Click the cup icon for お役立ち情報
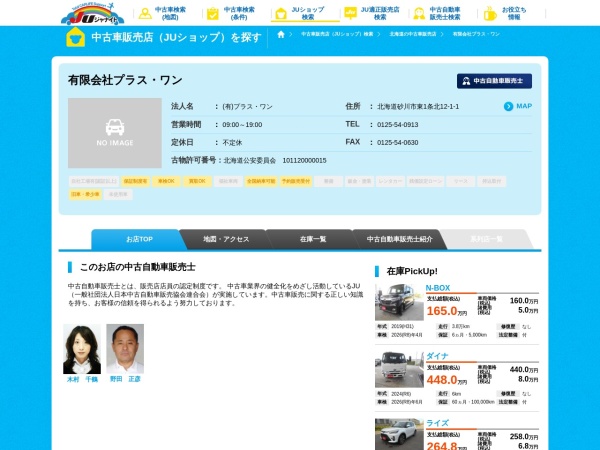This screenshot has width=600, height=450. coord(489,13)
